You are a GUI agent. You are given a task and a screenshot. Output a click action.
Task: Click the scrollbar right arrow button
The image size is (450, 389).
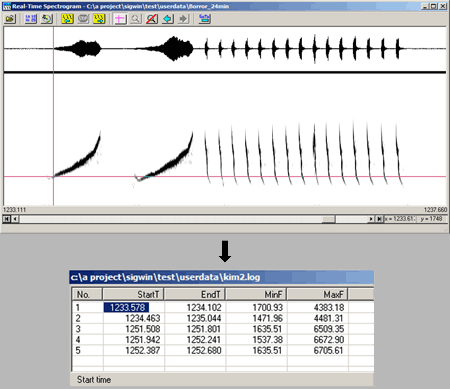coord(371,219)
